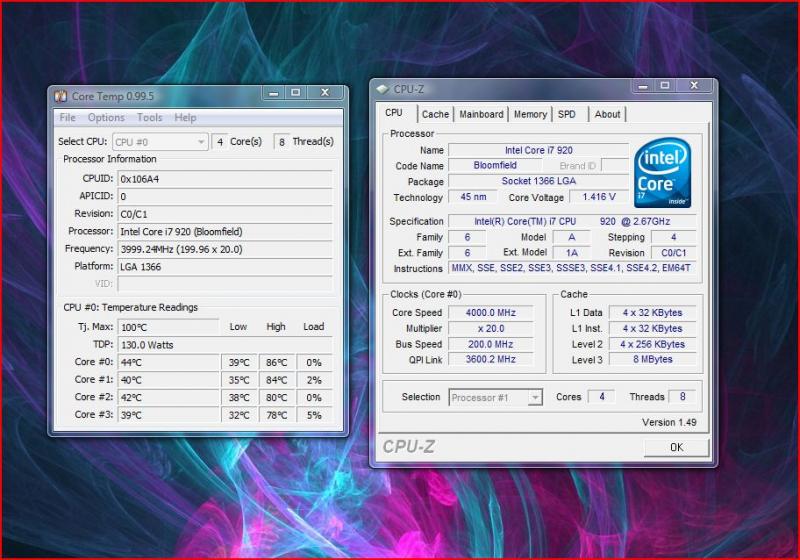Open the Help menu in Core Temp
Screen dimensions: 800x560
point(185,117)
